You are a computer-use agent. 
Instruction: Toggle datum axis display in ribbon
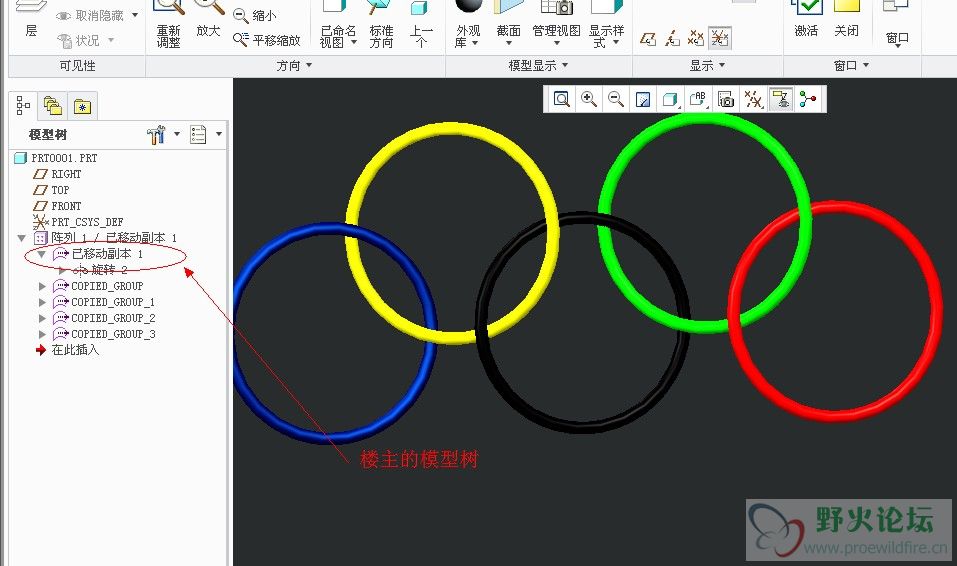pos(672,39)
